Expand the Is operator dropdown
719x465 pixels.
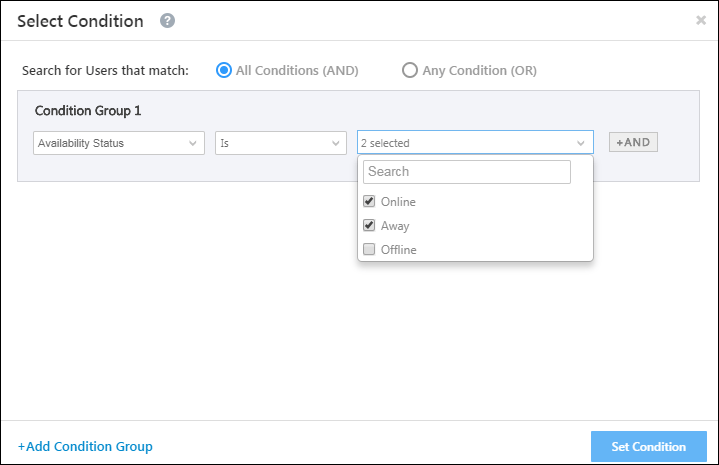280,143
